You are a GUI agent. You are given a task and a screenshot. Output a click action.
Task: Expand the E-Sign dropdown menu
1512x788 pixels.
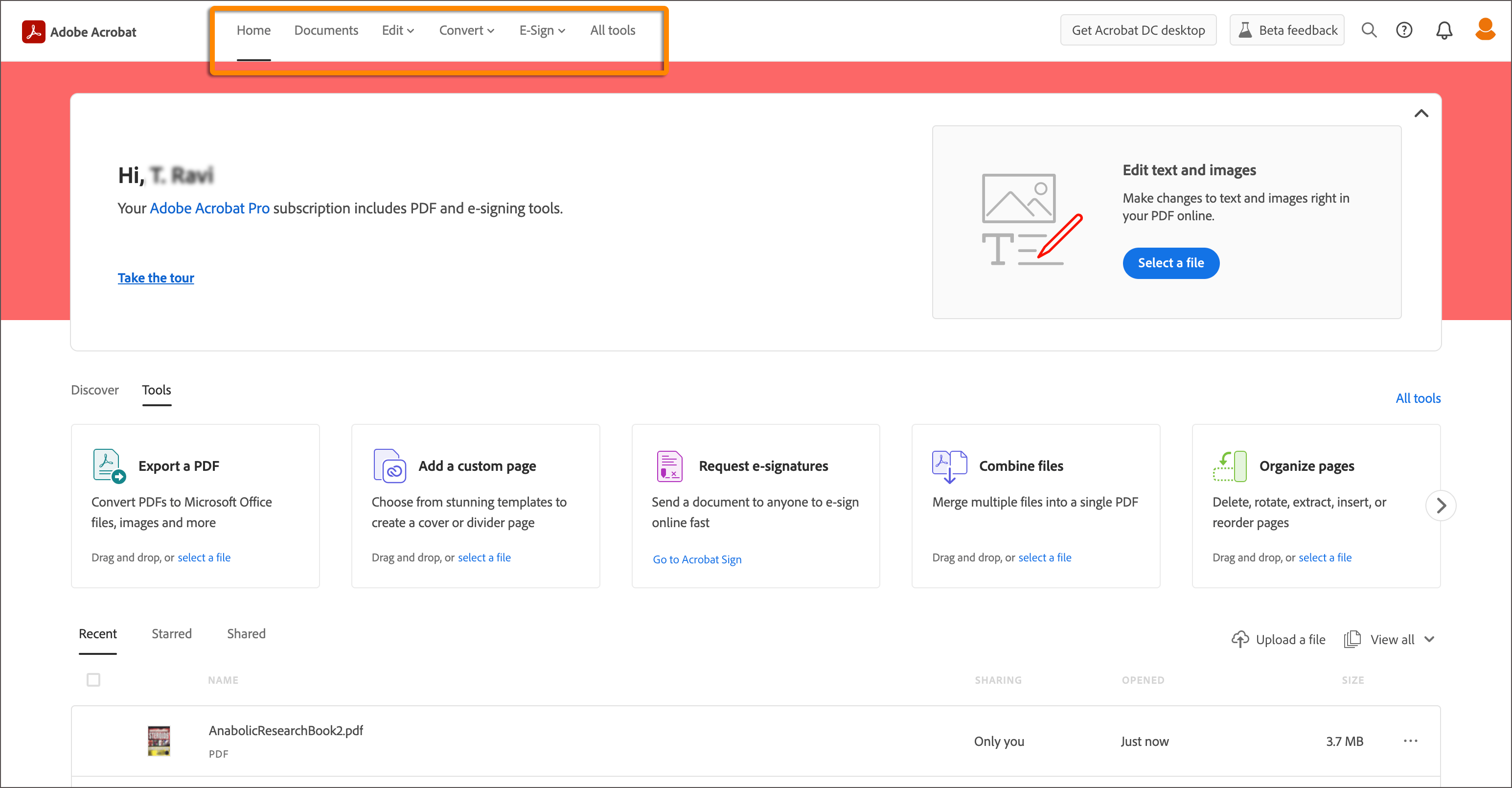(541, 30)
